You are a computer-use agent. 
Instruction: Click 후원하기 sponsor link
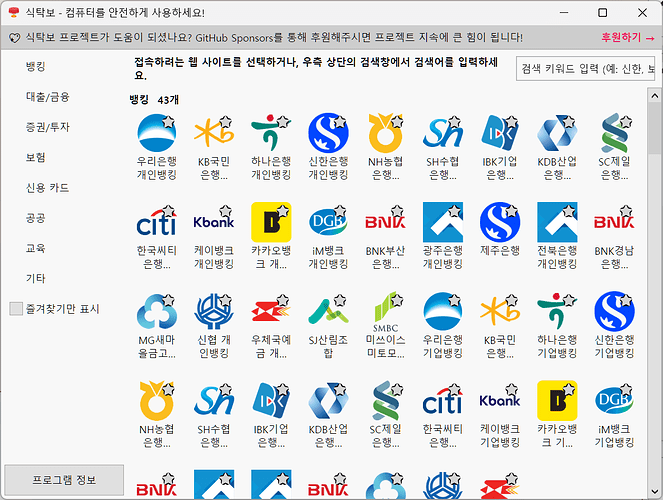[627, 37]
